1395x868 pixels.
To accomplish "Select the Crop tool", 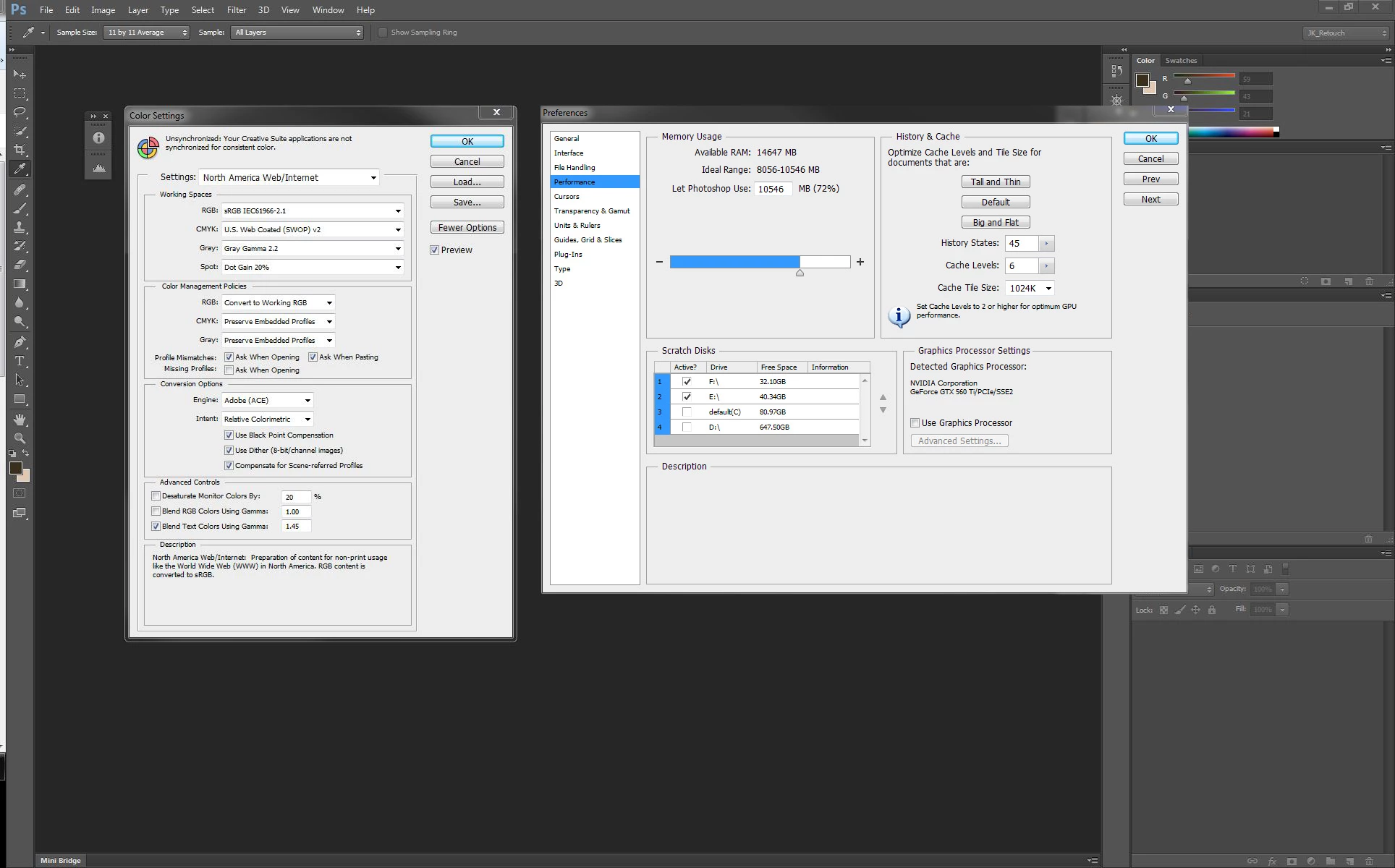I will 20,150.
